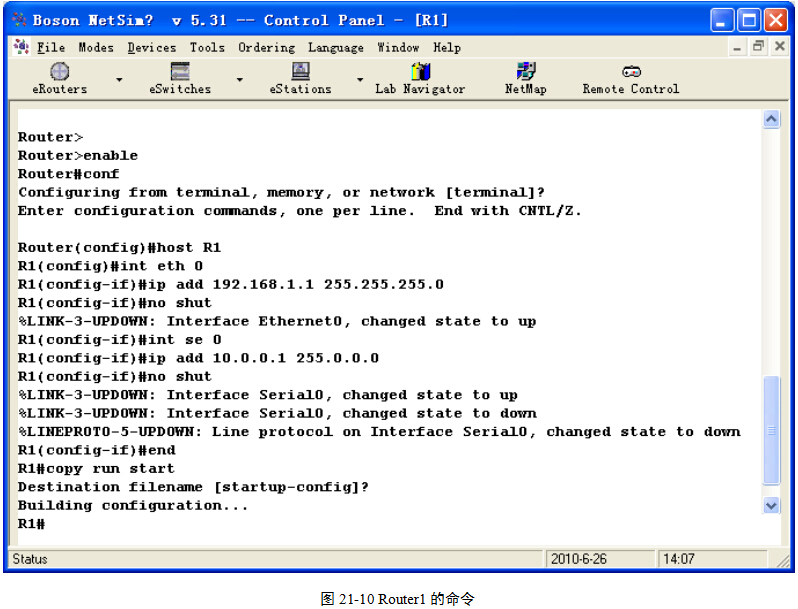Click the final R1# prompt line
This screenshot has width=798, height=609.
32,524
